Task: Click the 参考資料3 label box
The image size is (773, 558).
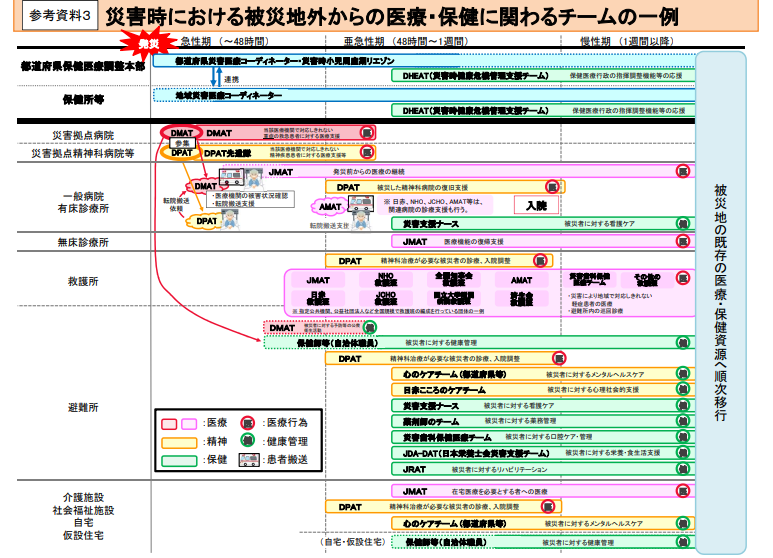Action: [x=60, y=16]
